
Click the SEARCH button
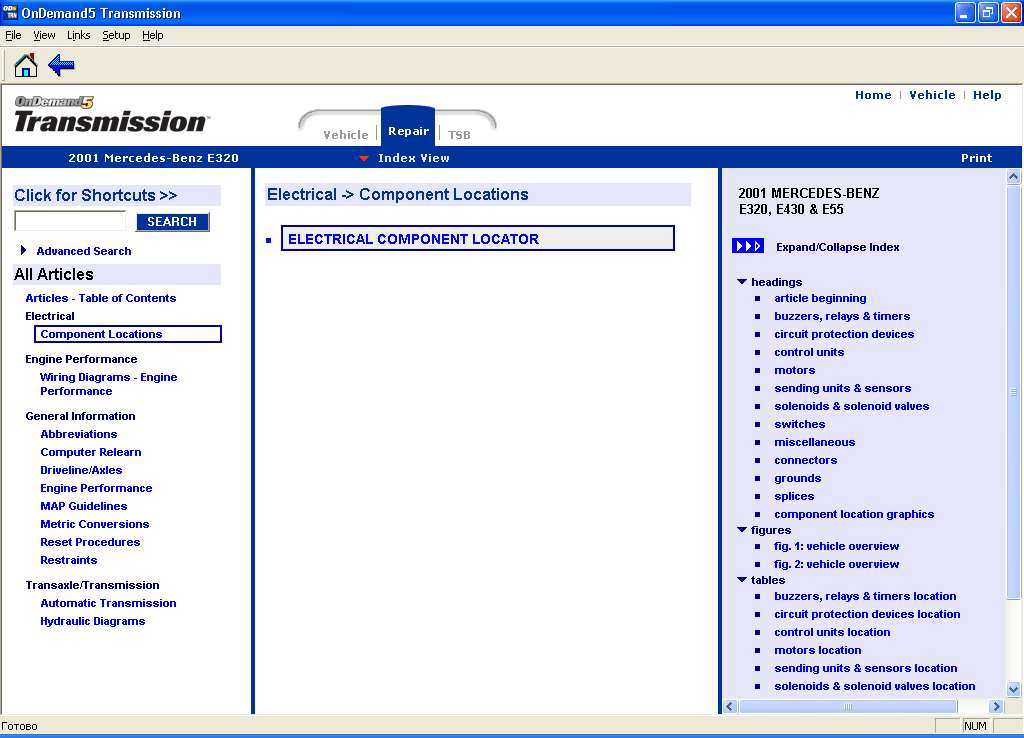(x=172, y=222)
